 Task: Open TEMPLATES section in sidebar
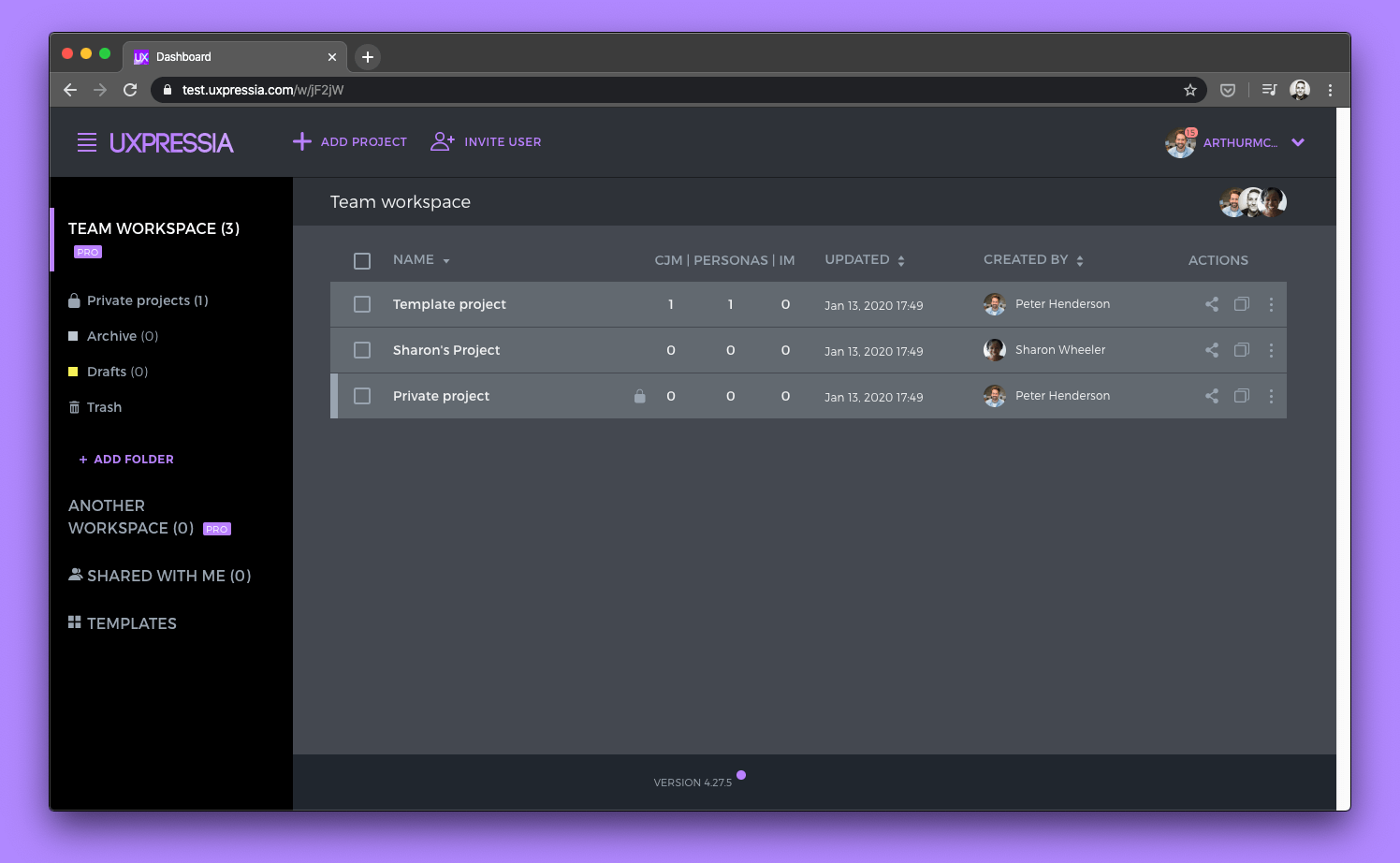(123, 623)
